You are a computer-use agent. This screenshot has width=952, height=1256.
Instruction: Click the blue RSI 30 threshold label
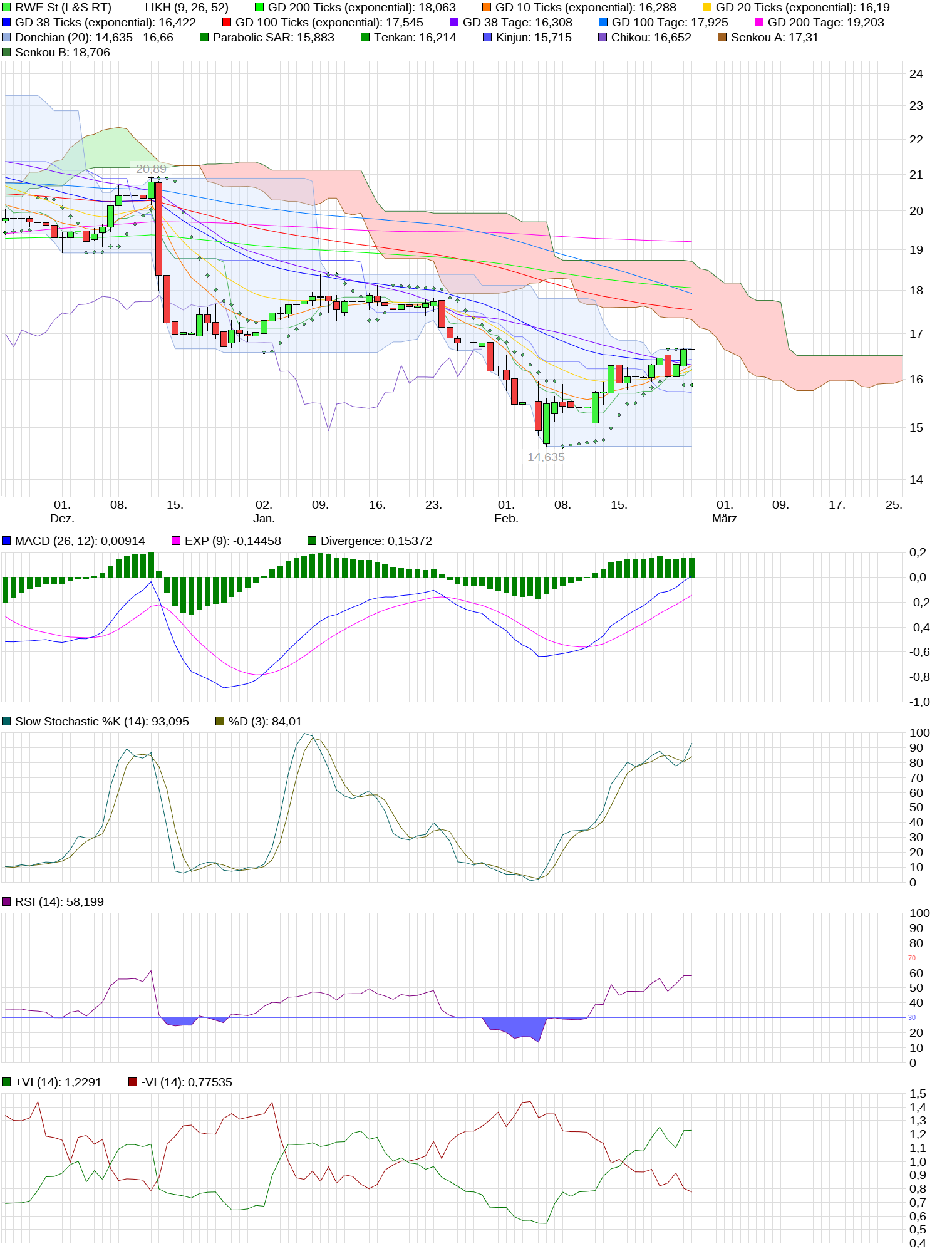pos(912,1017)
